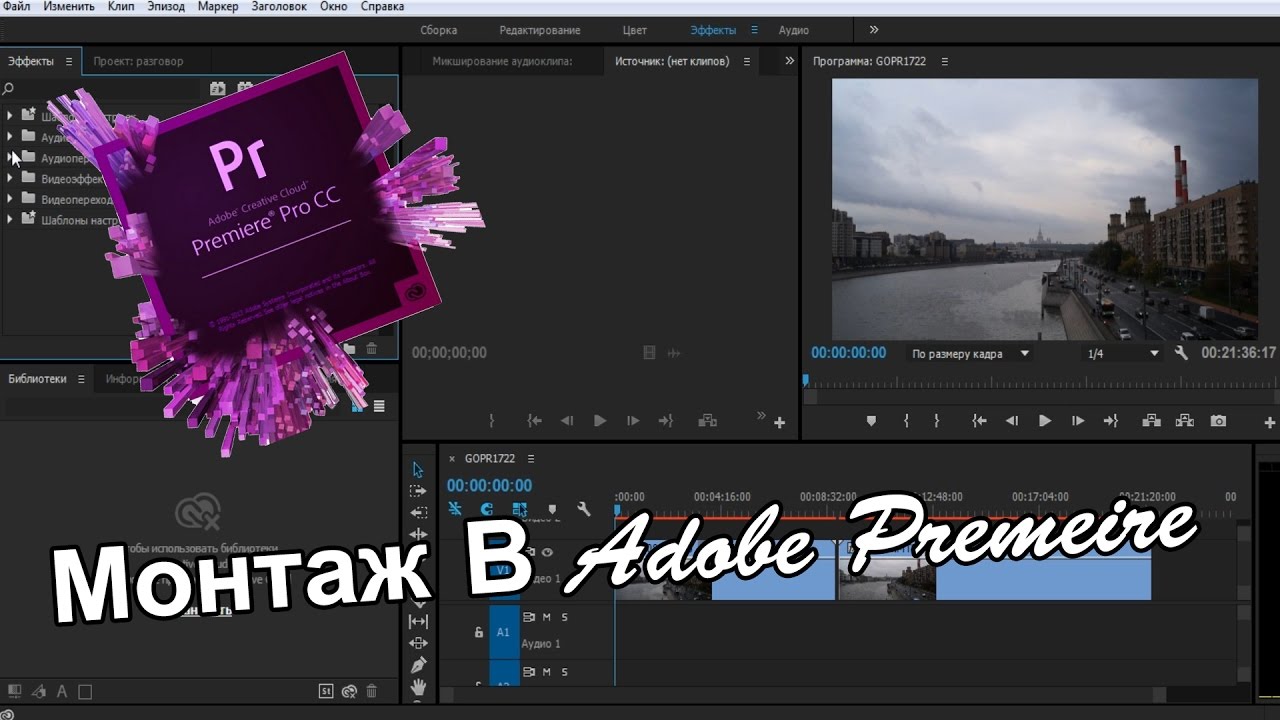This screenshot has height=720, width=1280.
Task: Click Mark In in Program monitor
Action: coord(906,421)
